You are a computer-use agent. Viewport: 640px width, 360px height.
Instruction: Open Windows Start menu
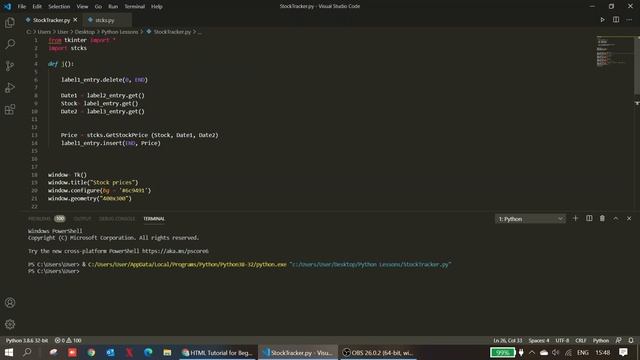pos(9,352)
